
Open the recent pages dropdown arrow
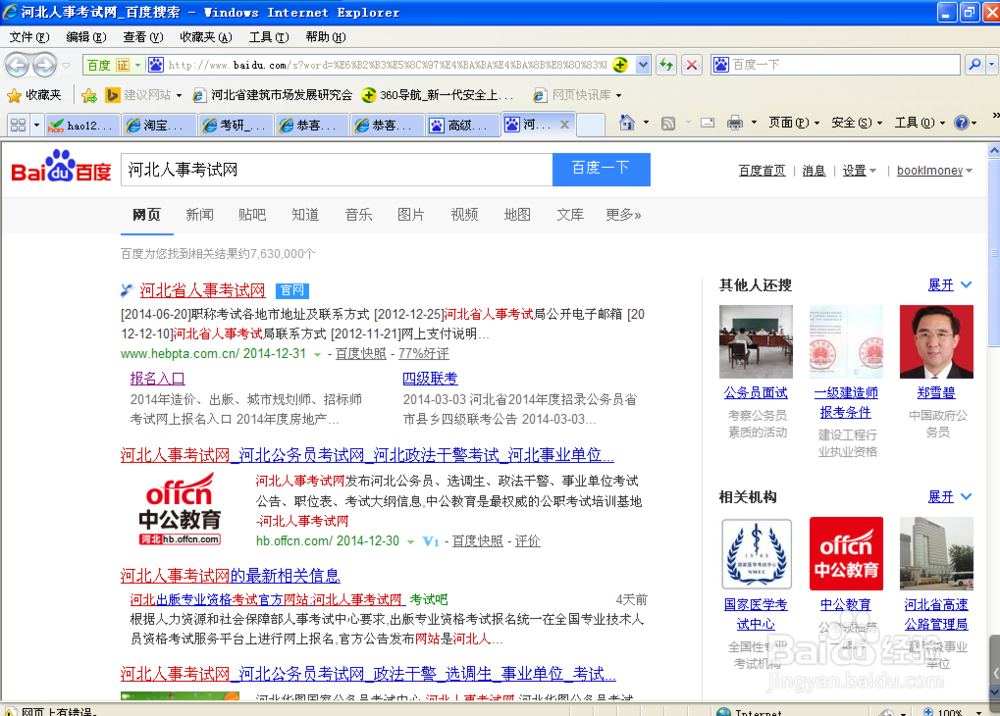66,65
